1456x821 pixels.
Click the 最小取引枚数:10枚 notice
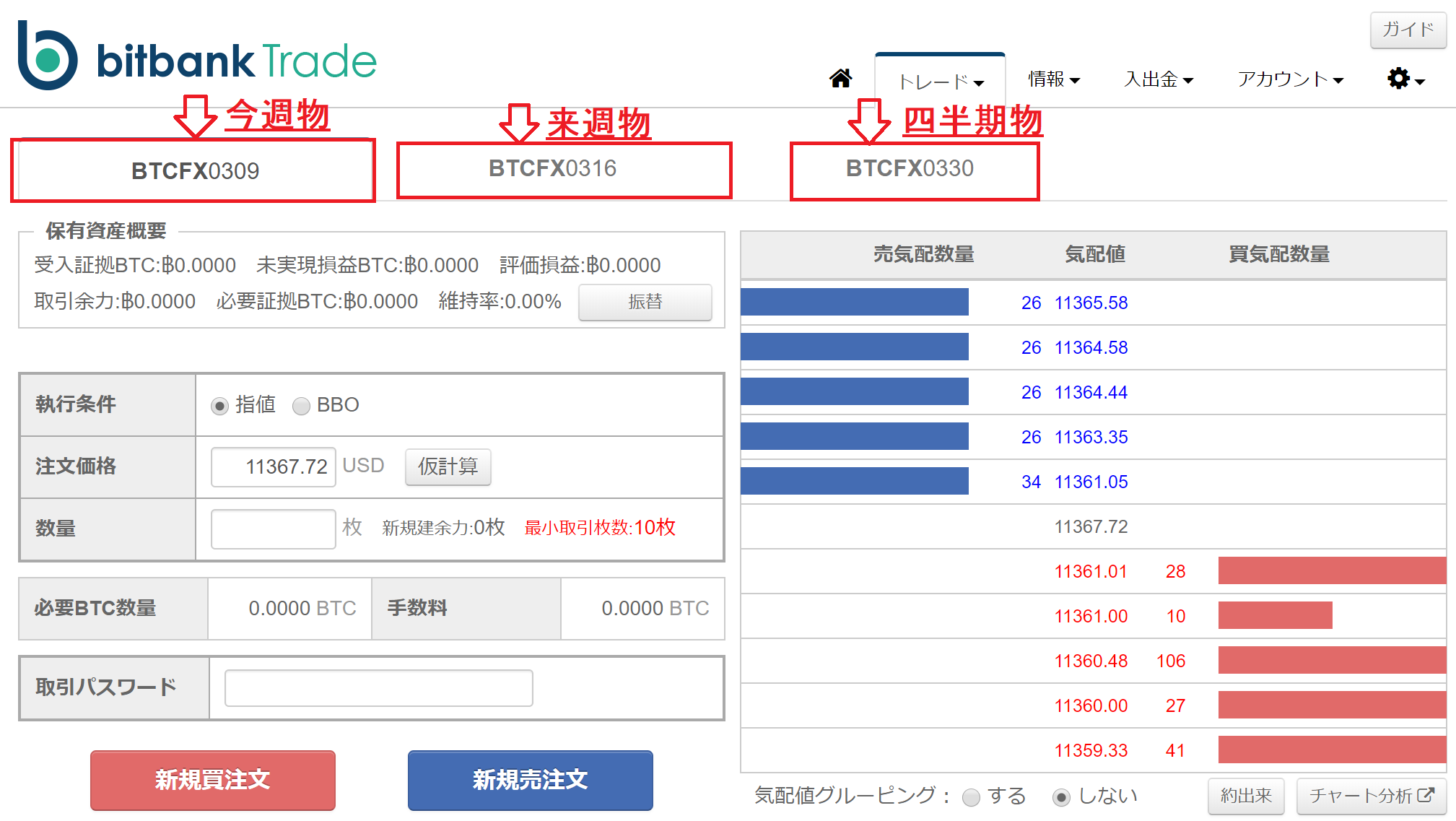coord(600,528)
